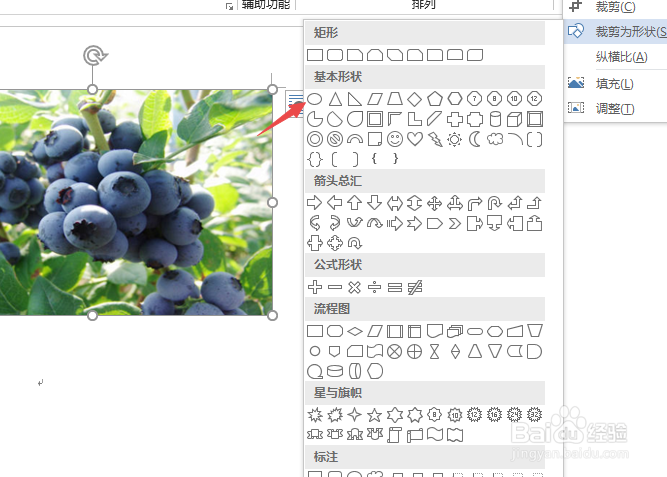
Task: Choose the diamond basic shape
Action: click(415, 99)
